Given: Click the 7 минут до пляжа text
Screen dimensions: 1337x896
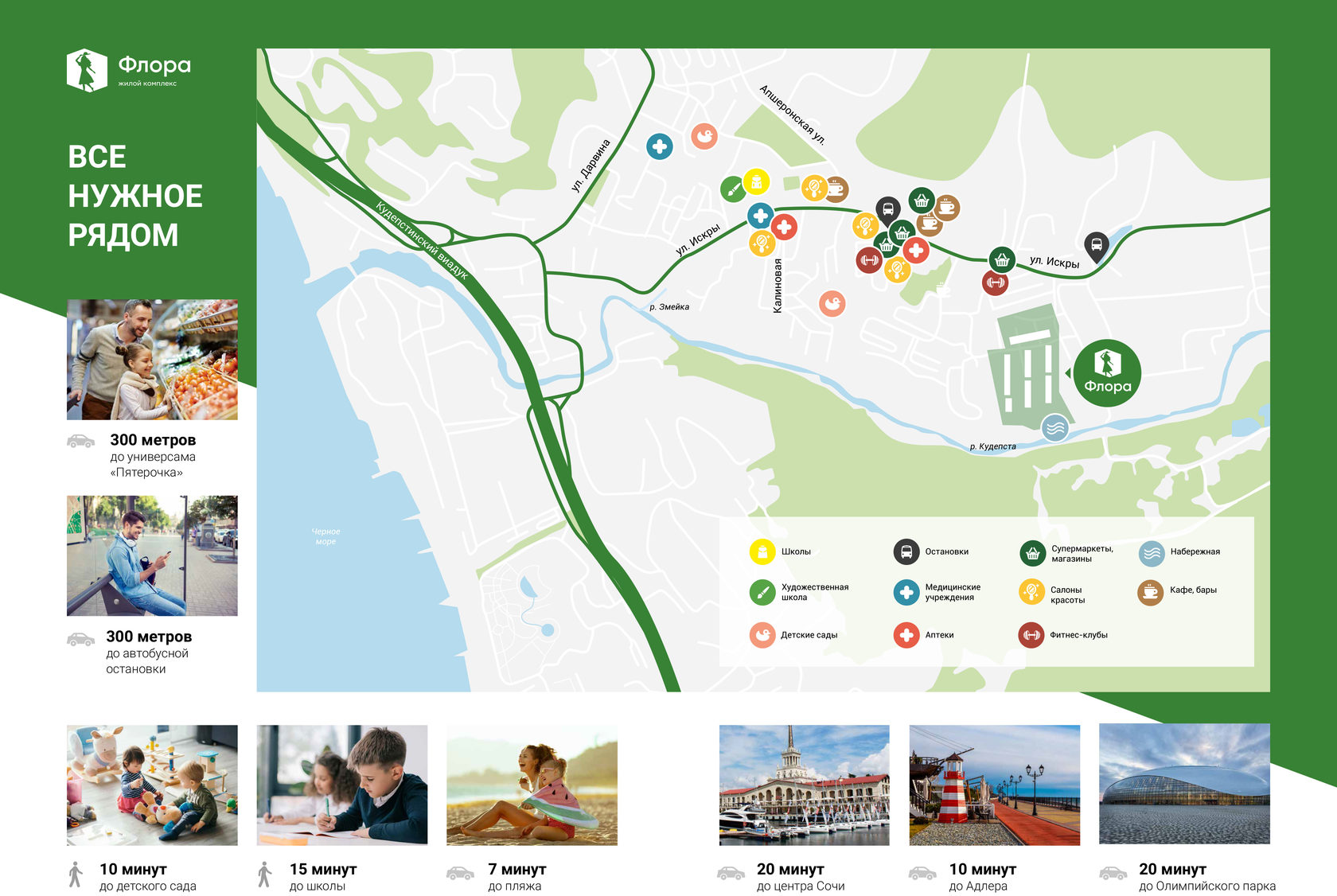Looking at the screenshot, I should pyautogui.click(x=516, y=877).
